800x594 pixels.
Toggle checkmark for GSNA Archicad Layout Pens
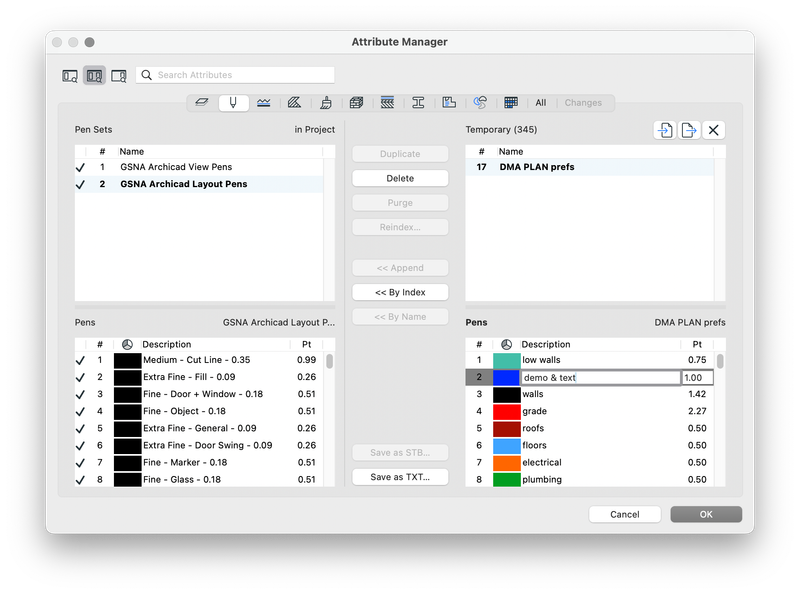coord(80,184)
